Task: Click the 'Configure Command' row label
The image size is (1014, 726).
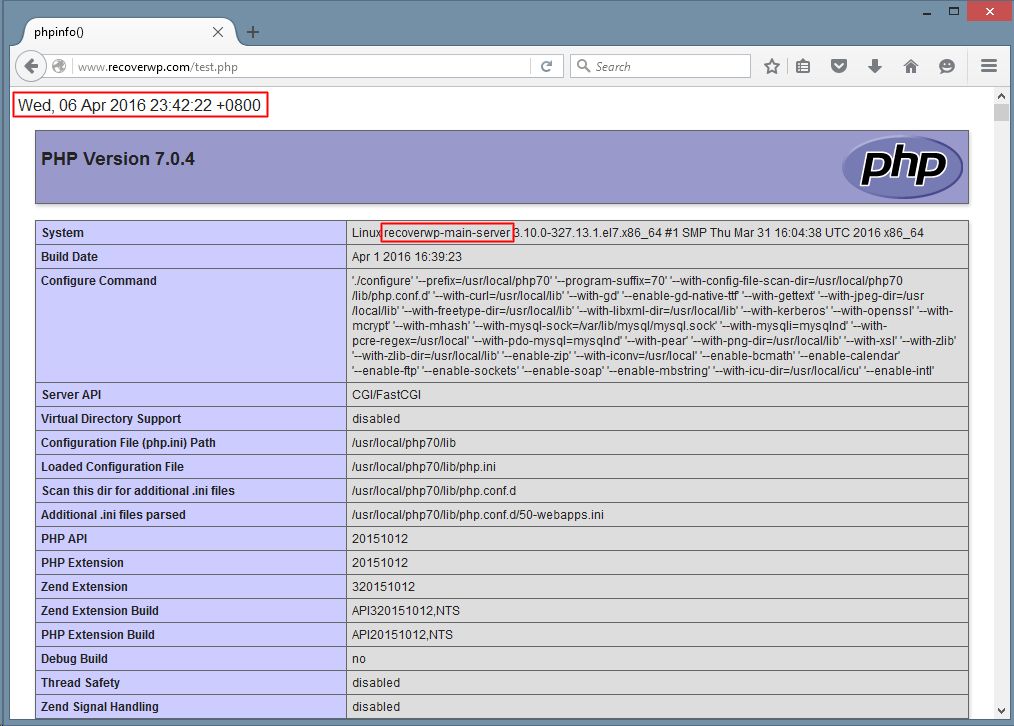Action: [x=99, y=281]
